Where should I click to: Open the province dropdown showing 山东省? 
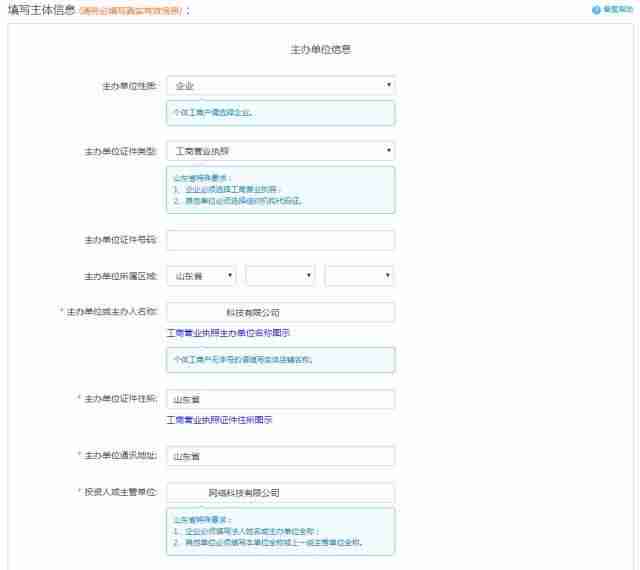(x=201, y=276)
